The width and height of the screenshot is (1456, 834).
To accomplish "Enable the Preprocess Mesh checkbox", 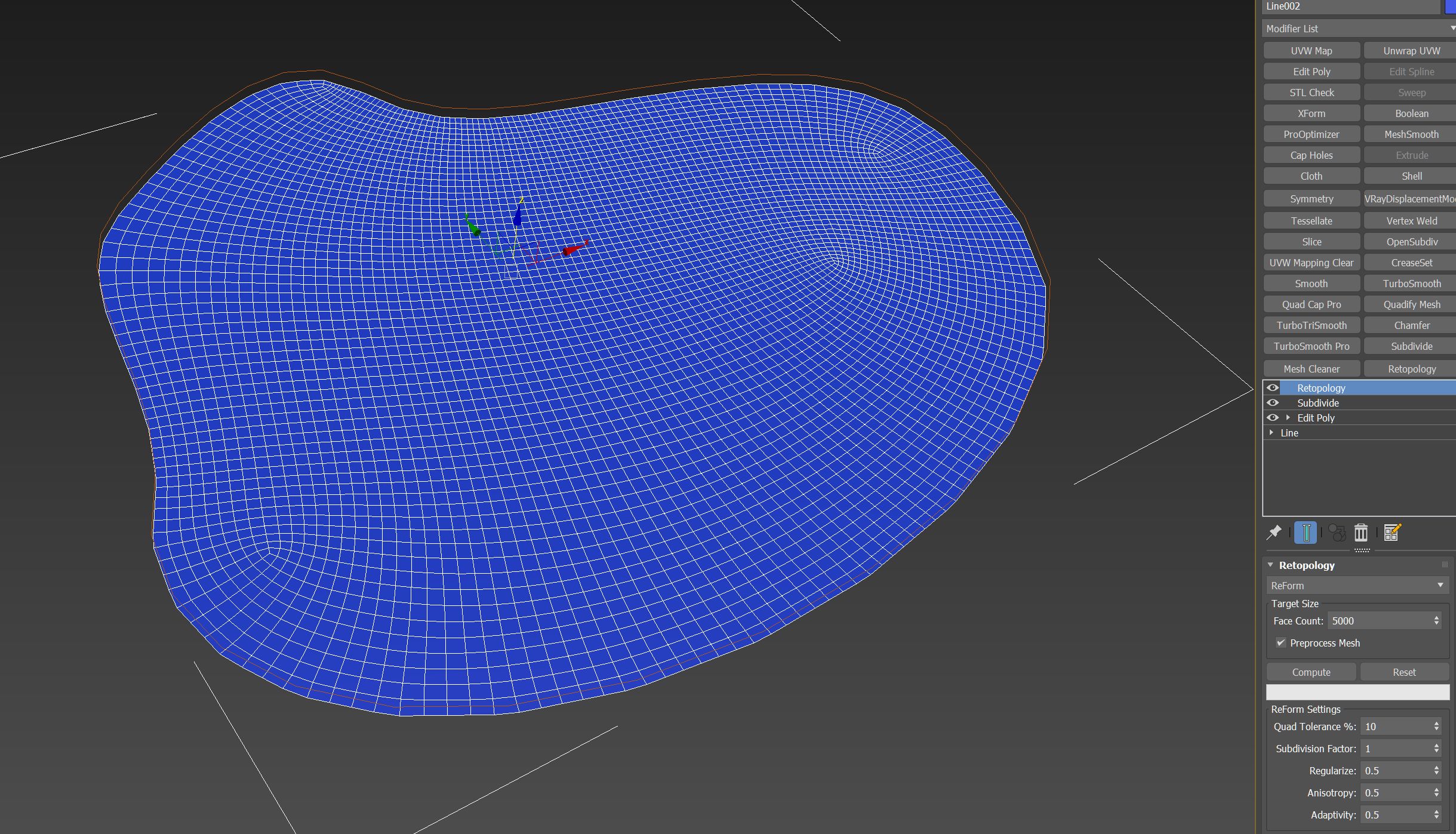I will [x=1281, y=643].
